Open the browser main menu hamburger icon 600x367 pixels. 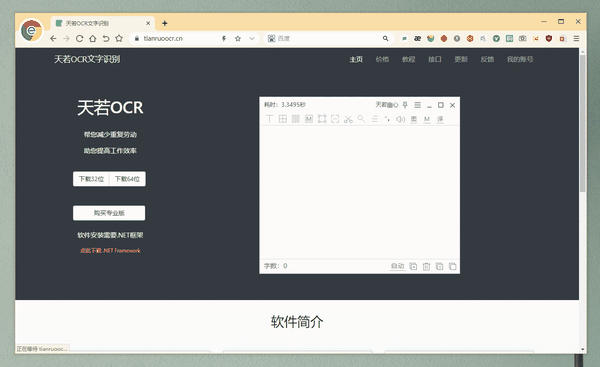576,39
